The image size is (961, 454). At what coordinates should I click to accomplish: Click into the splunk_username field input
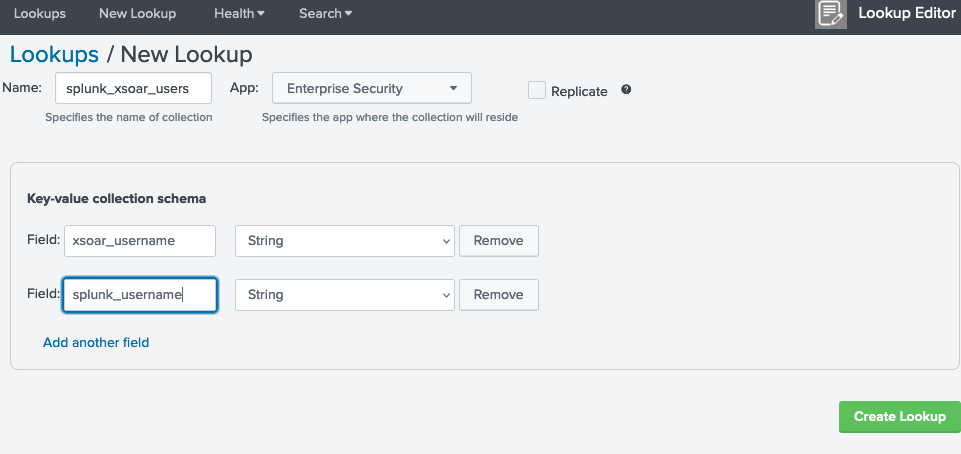point(140,295)
